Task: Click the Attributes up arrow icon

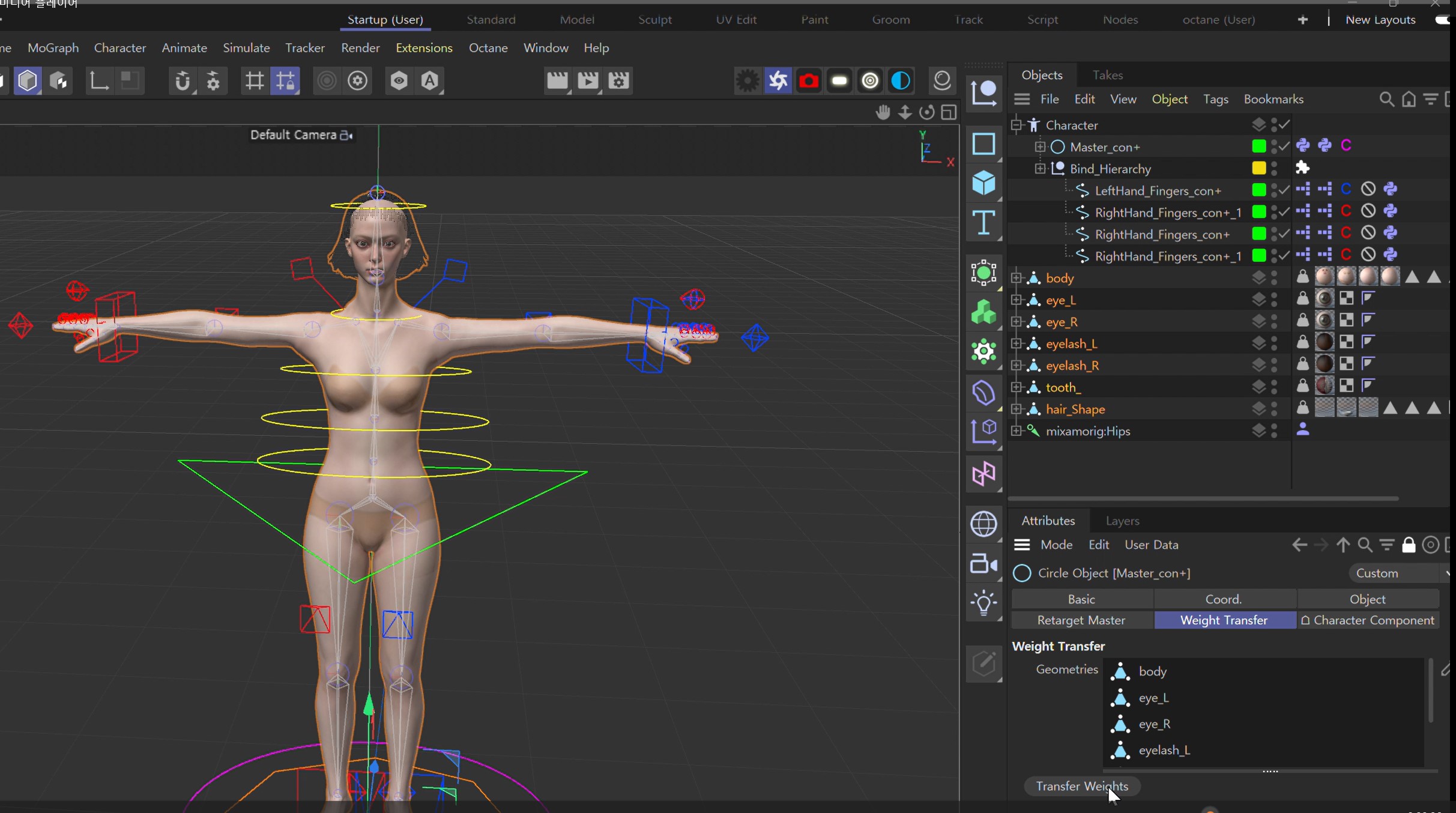Action: 1343,545
